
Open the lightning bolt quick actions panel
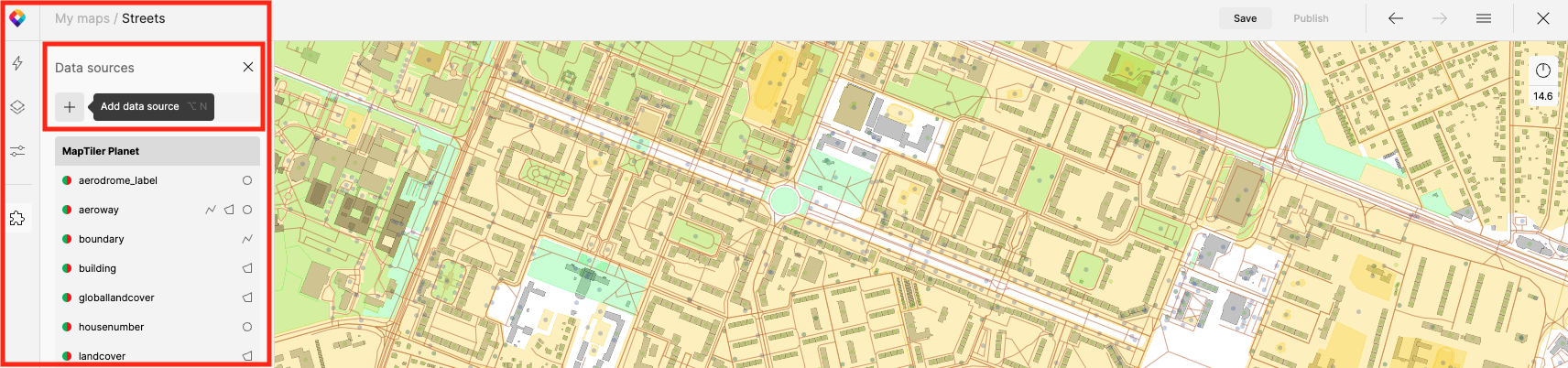[17, 63]
